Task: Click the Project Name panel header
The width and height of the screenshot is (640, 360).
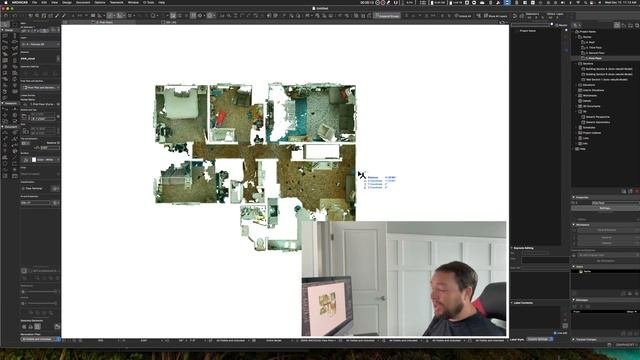Action: coord(528,31)
